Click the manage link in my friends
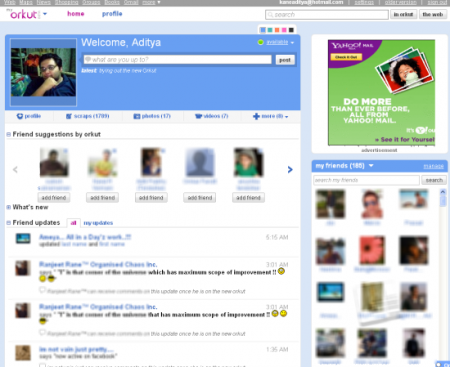 pyautogui.click(x=434, y=166)
